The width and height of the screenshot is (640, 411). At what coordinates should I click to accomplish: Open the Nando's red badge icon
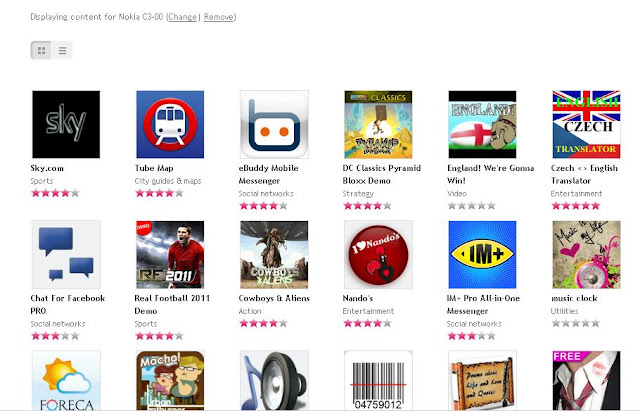tap(378, 255)
